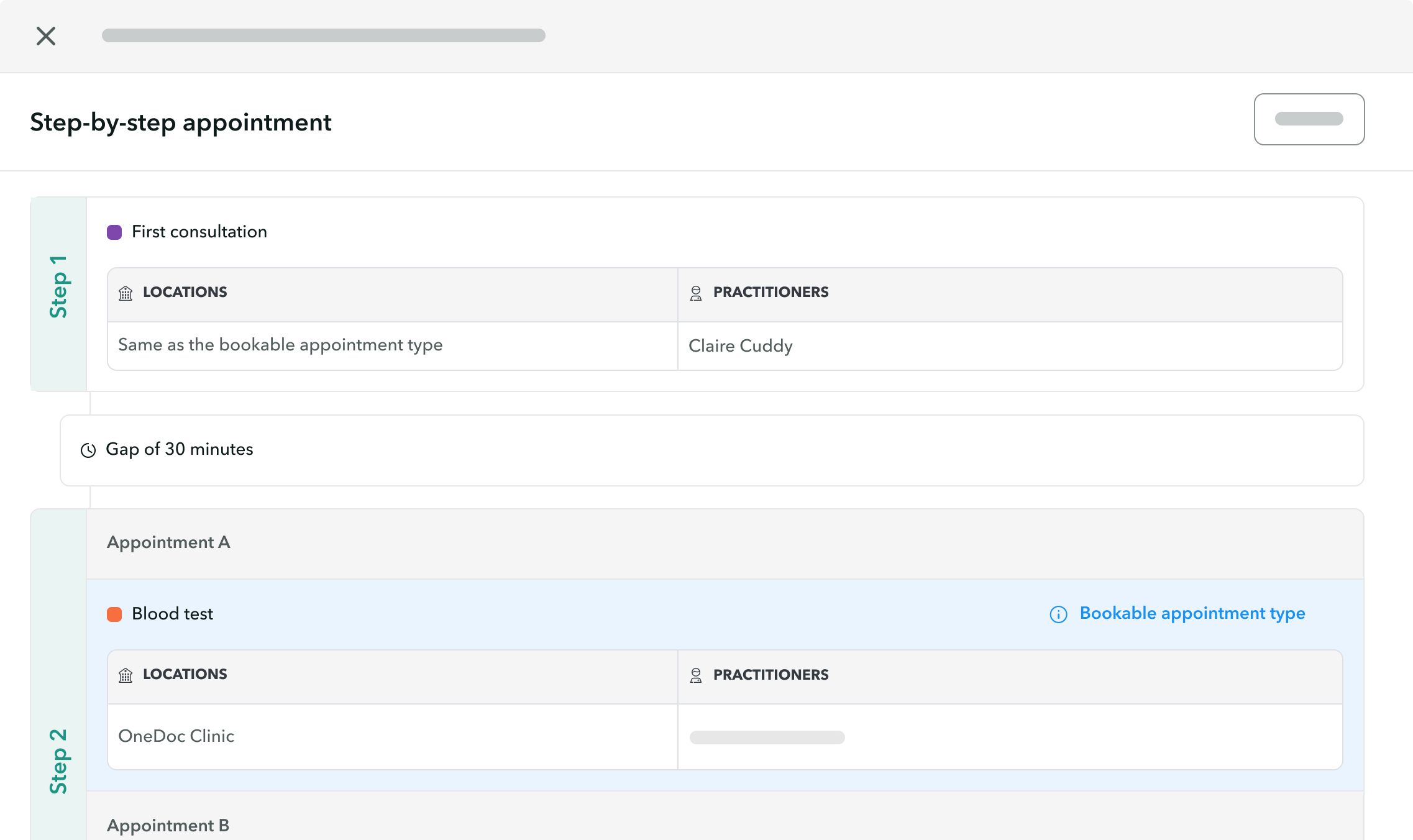Click the building icon beside LOCATIONS in Step 1
The image size is (1413, 840).
tap(126, 293)
